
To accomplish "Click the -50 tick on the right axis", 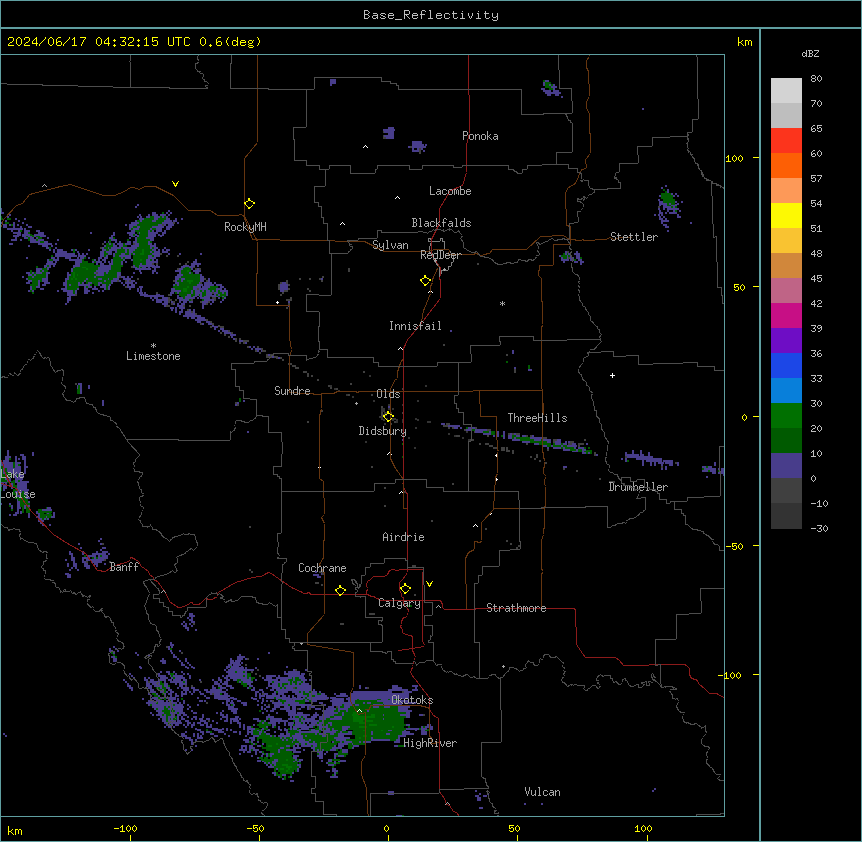I will pos(734,546).
